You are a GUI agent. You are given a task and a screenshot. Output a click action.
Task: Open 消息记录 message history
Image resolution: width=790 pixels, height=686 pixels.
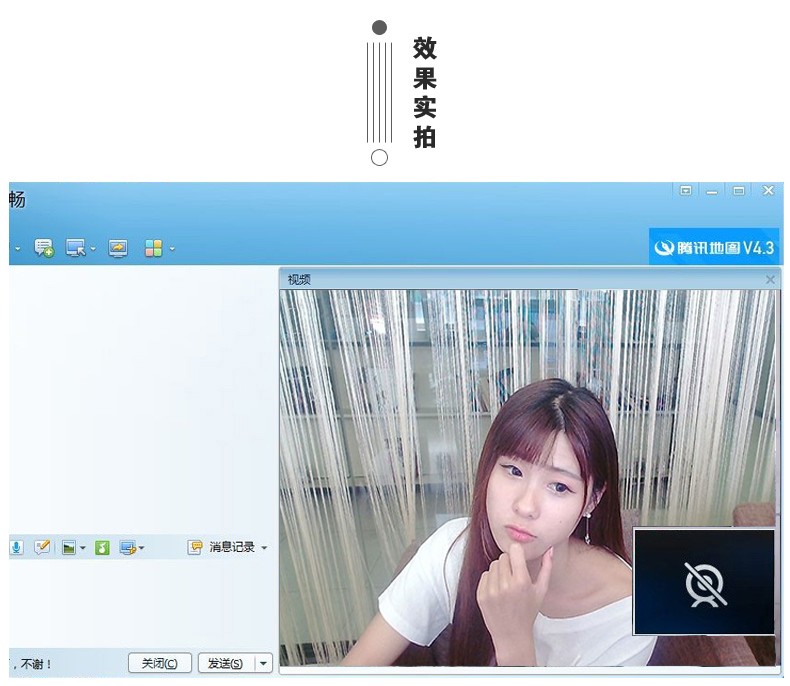(x=232, y=546)
